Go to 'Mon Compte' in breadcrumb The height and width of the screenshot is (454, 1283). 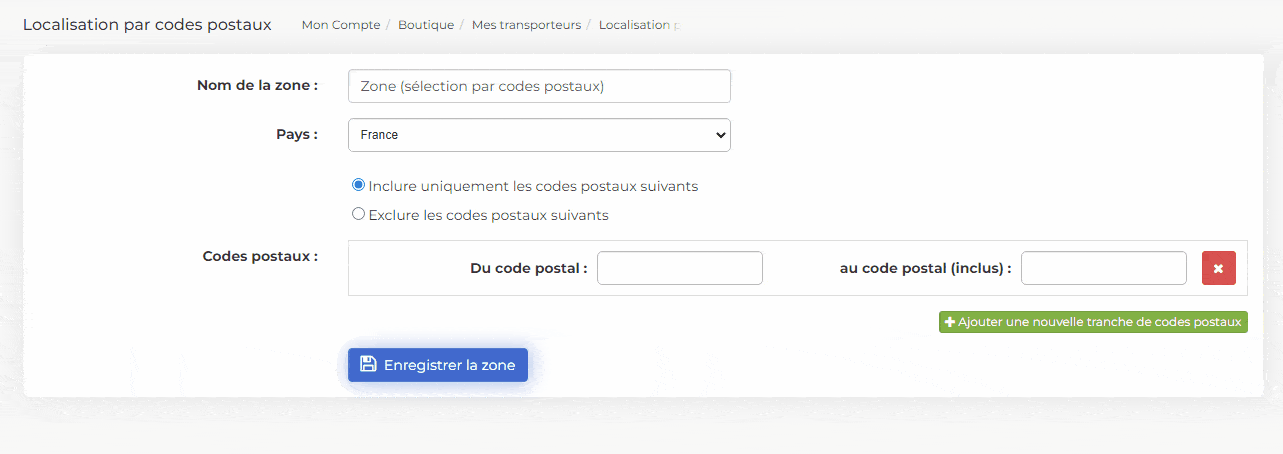click(x=340, y=25)
